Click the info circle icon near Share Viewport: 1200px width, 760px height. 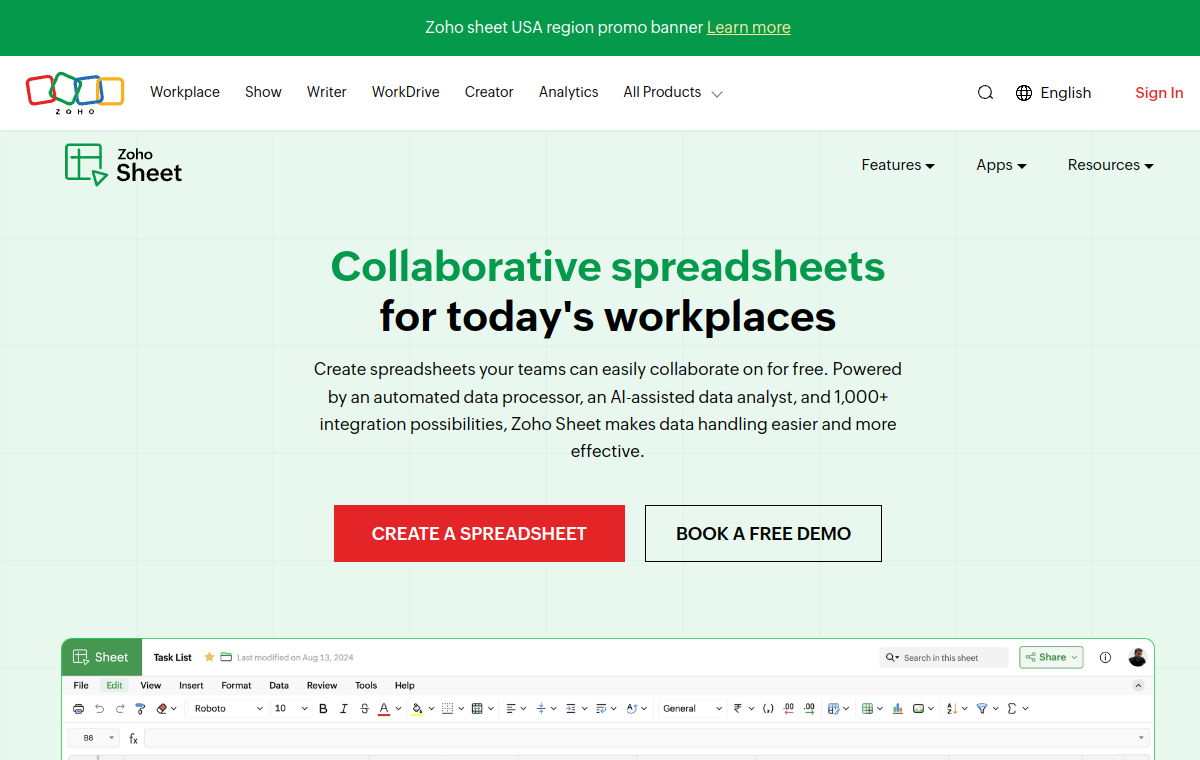point(1105,658)
